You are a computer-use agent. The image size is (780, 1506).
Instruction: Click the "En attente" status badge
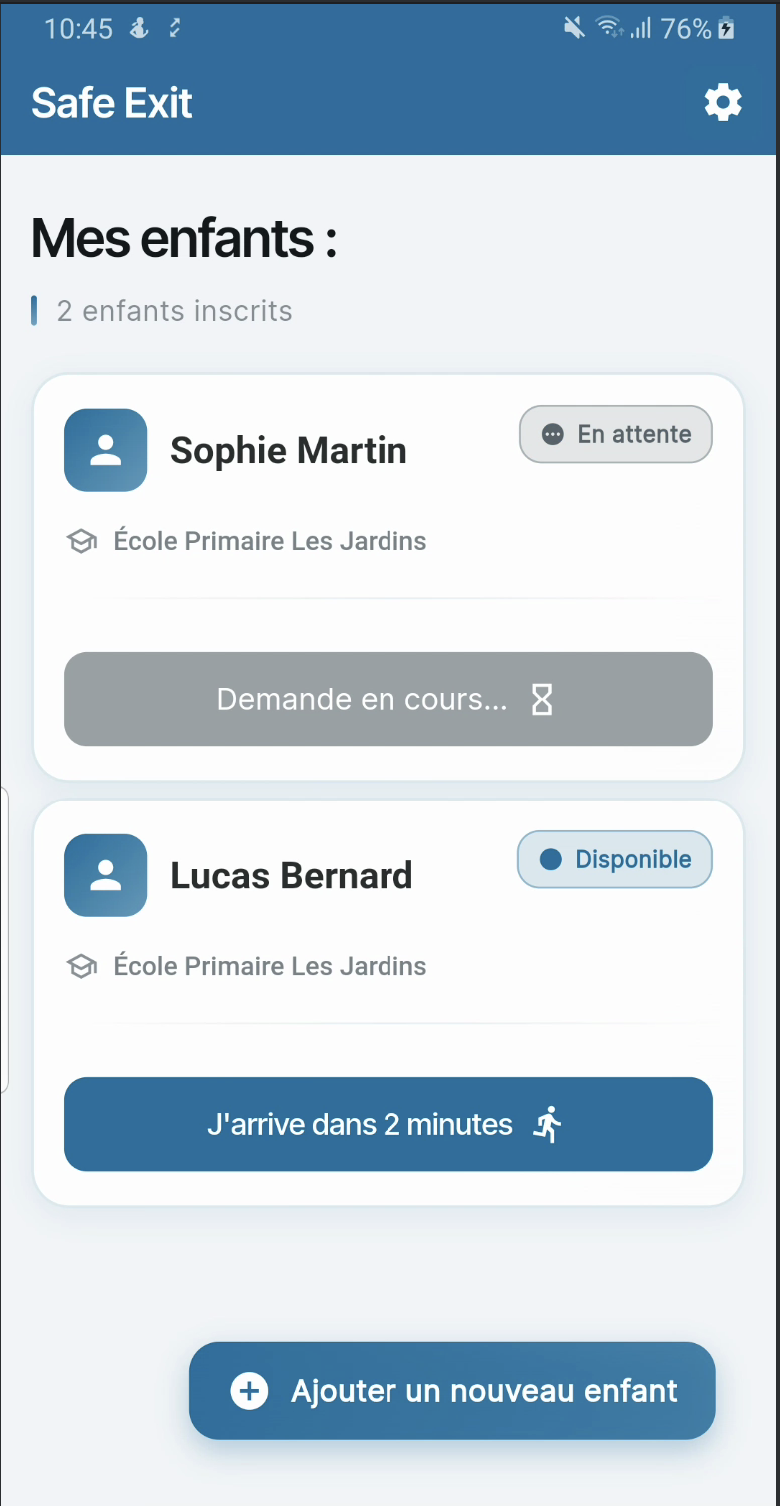coord(615,434)
